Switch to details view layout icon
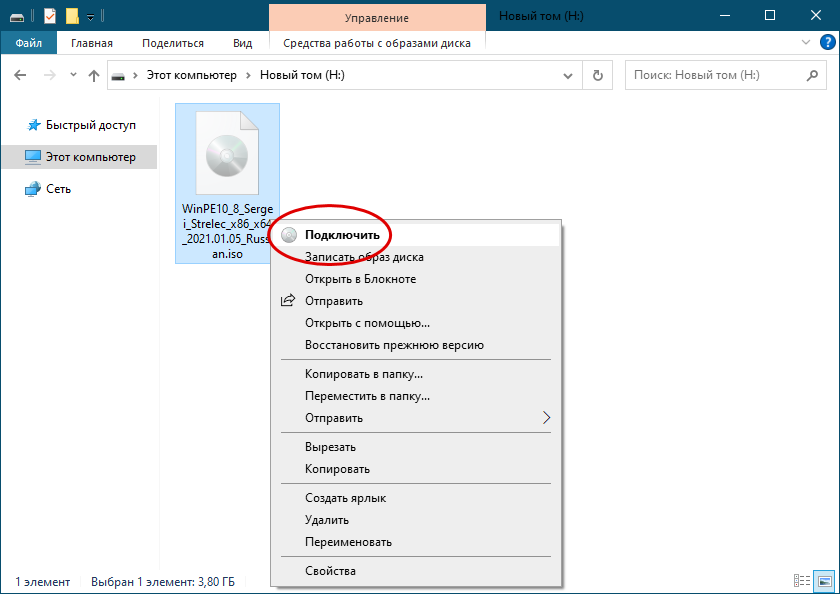 (x=802, y=581)
